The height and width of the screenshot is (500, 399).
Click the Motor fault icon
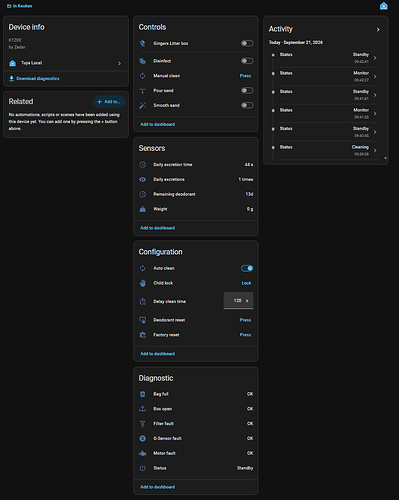(x=142, y=453)
